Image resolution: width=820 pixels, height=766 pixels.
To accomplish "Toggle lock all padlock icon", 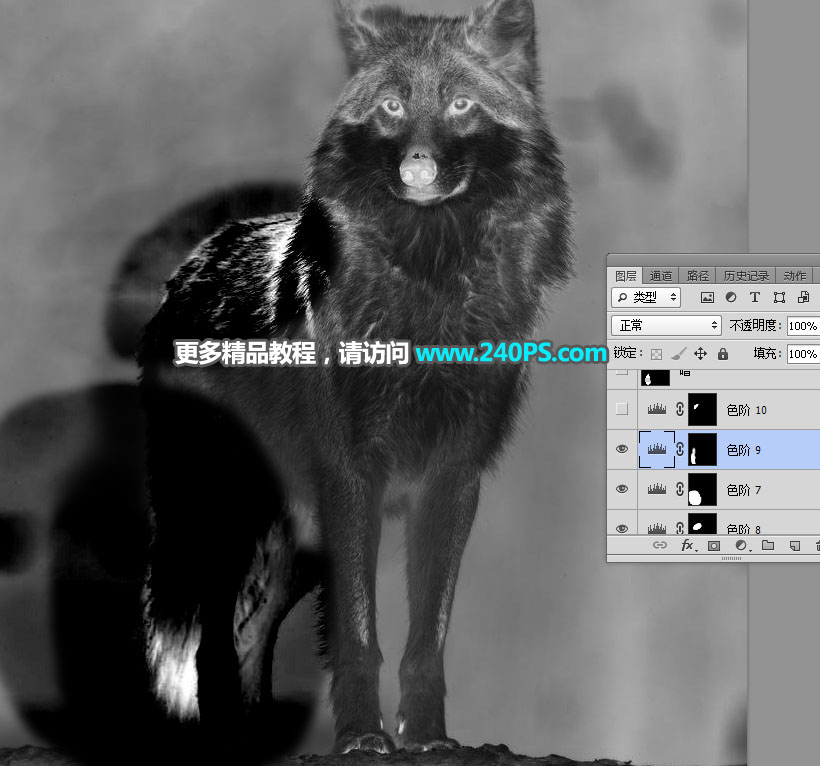I will pyautogui.click(x=723, y=354).
